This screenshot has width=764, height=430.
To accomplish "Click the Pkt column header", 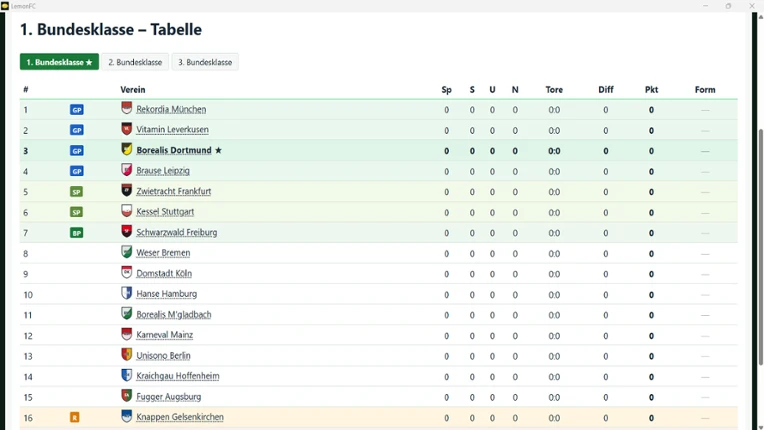I will (x=651, y=90).
